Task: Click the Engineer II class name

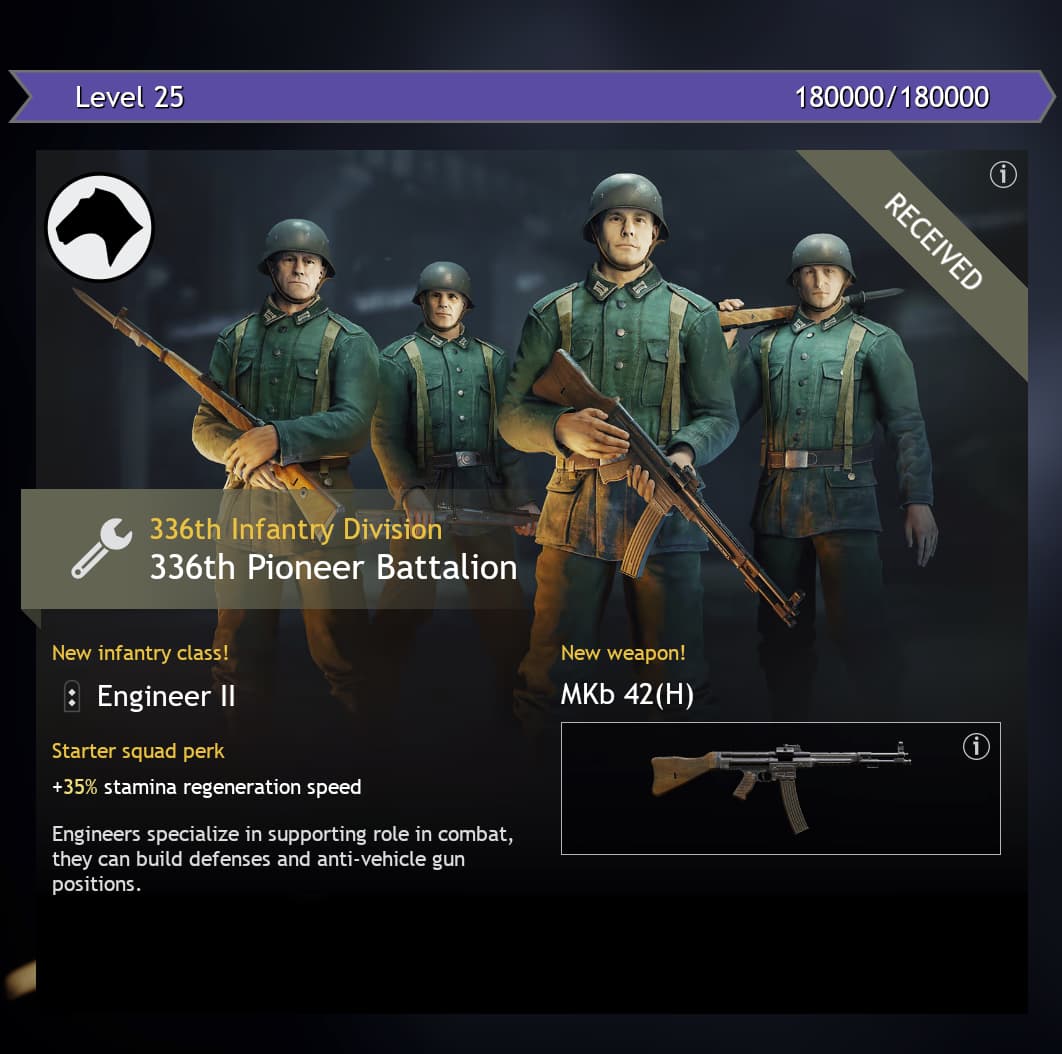Action: tap(166, 696)
